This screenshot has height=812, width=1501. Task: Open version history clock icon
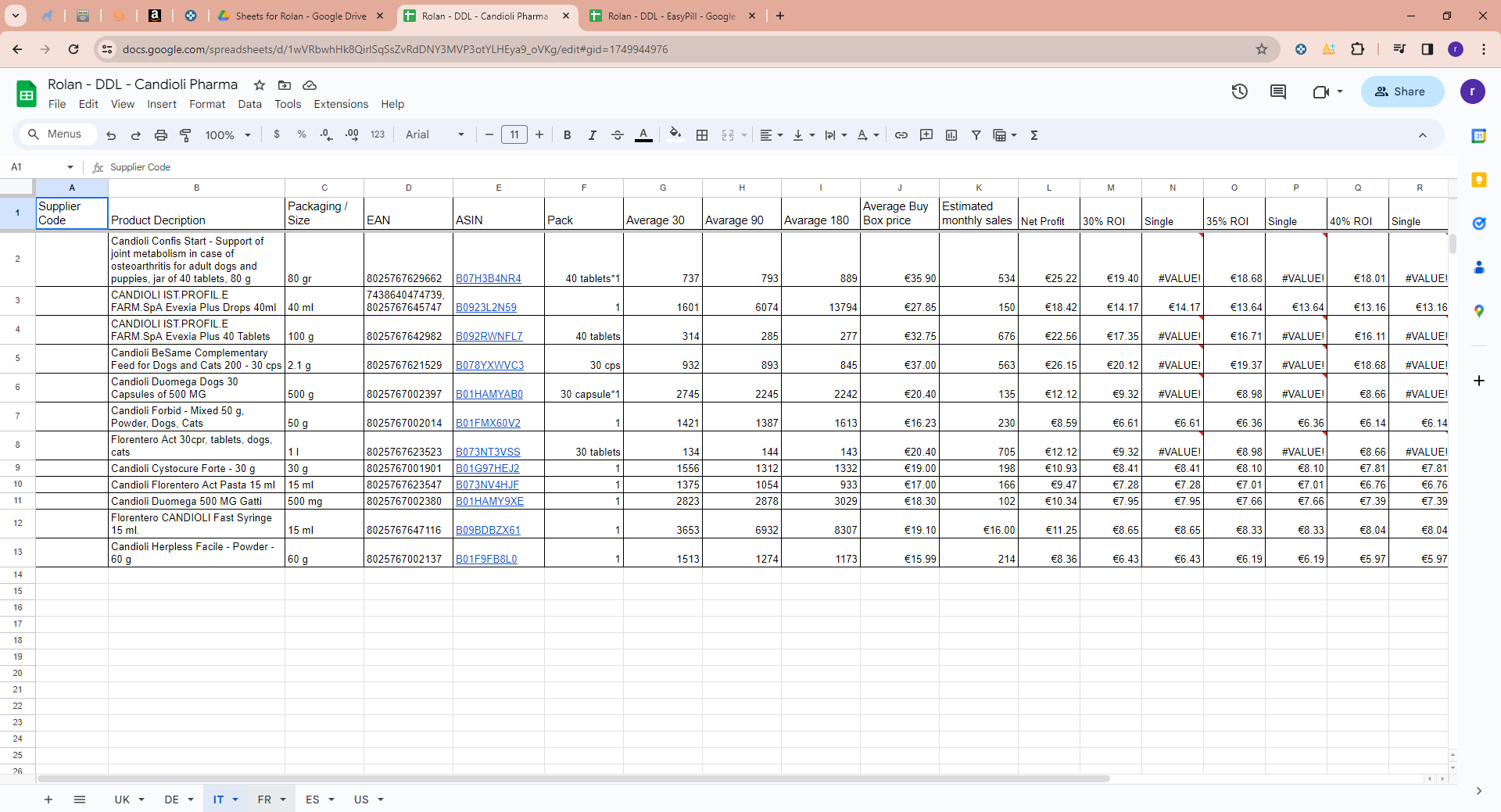[1240, 91]
